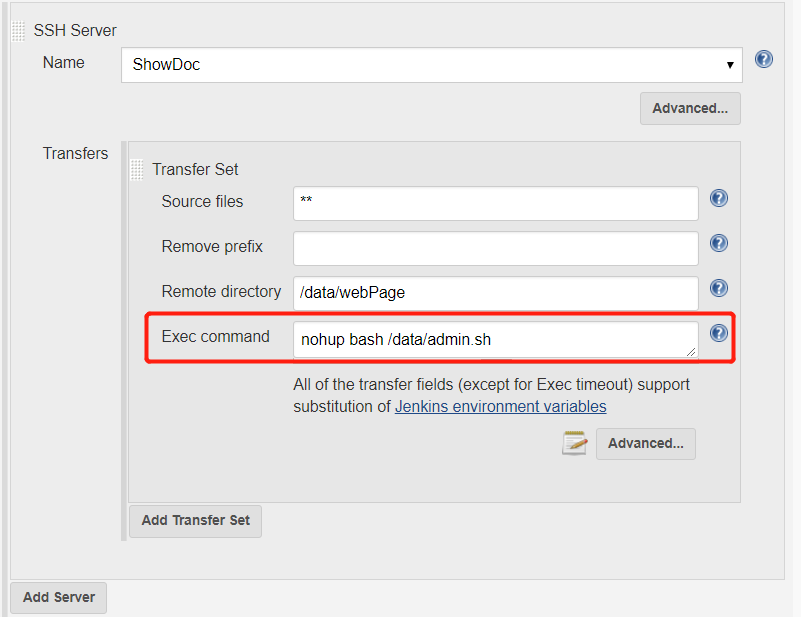Open Jenkins environment variables link
Image resolution: width=801 pixels, height=617 pixels.
pos(501,407)
